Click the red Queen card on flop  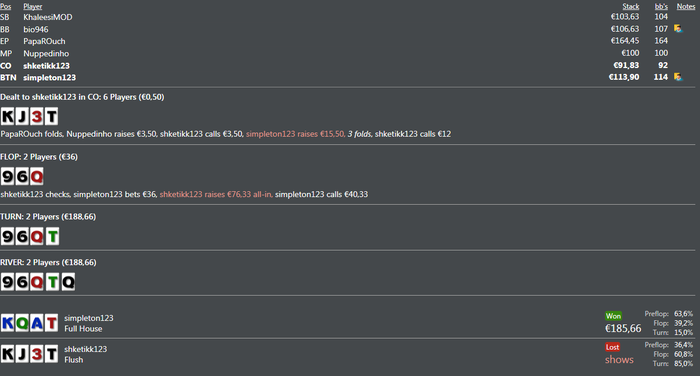click(37, 176)
